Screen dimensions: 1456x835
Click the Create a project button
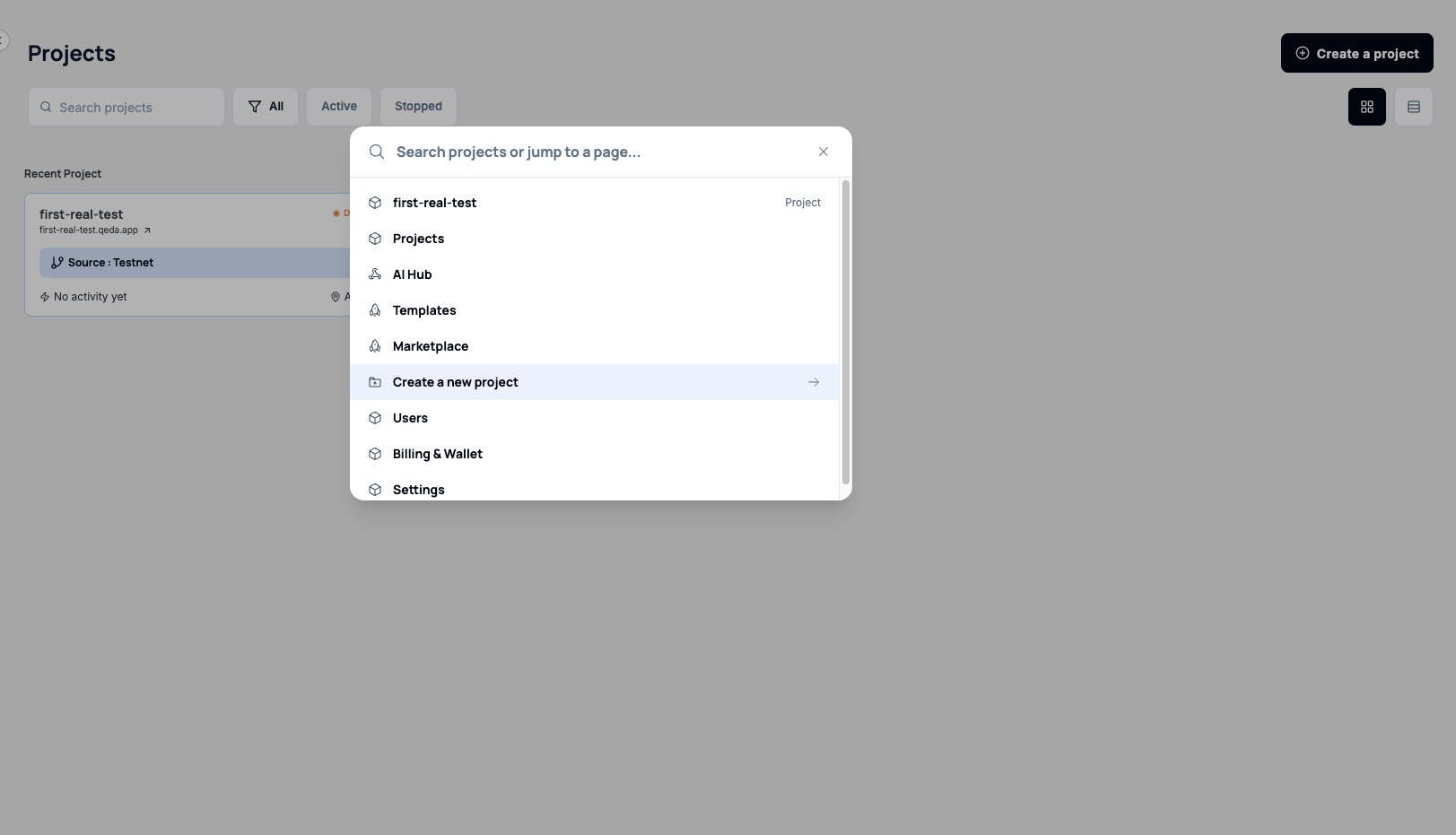click(1357, 53)
